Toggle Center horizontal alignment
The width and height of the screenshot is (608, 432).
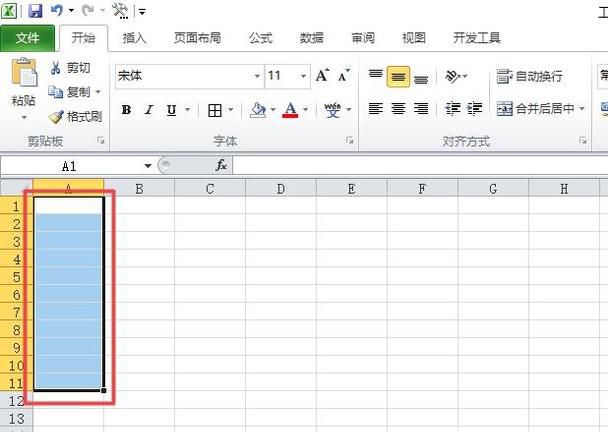[398, 109]
